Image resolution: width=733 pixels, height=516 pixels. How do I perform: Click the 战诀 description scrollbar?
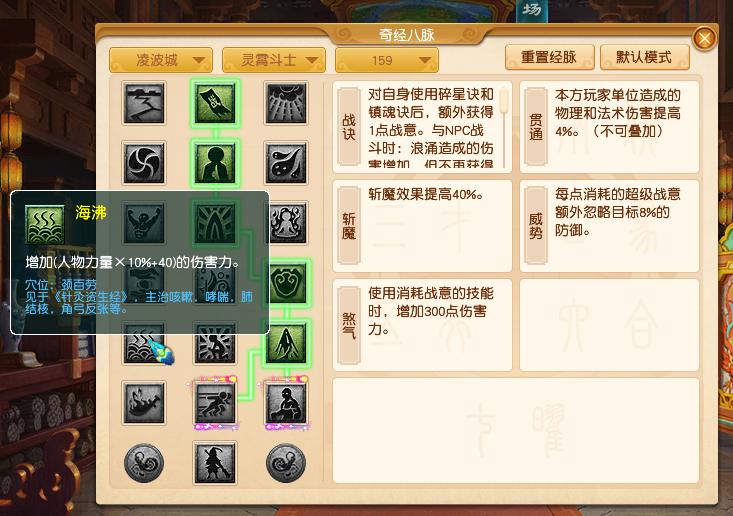504,126
